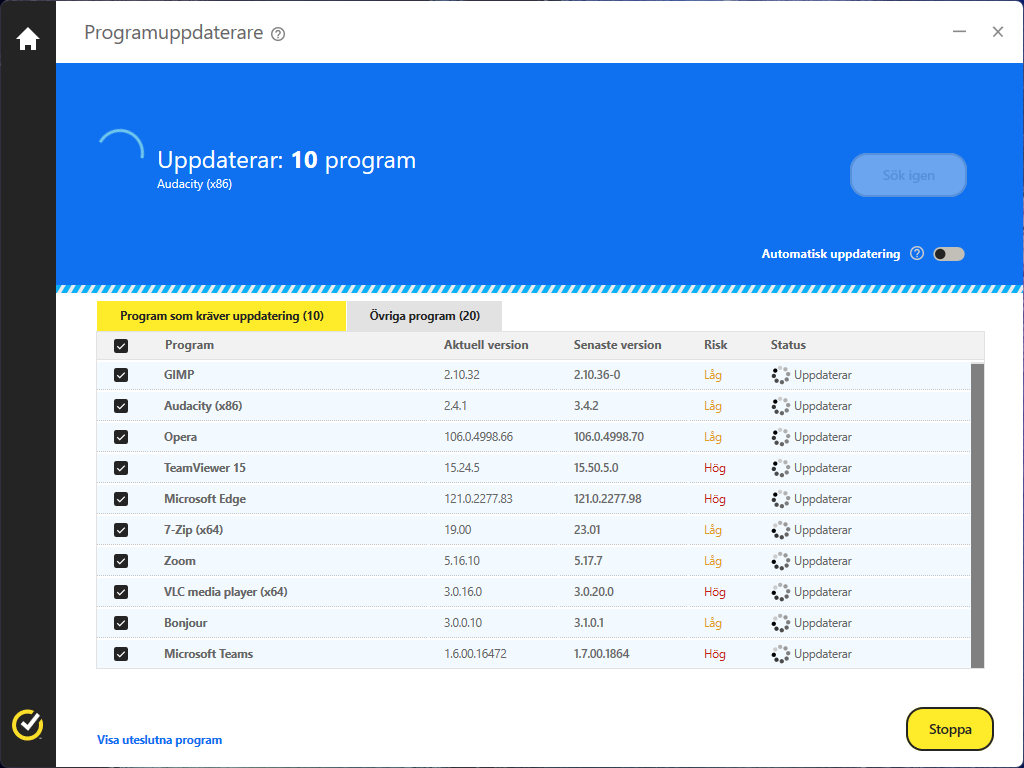The width and height of the screenshot is (1024, 768).
Task: Click the spinner icon in GIMP's status
Action: 779,375
